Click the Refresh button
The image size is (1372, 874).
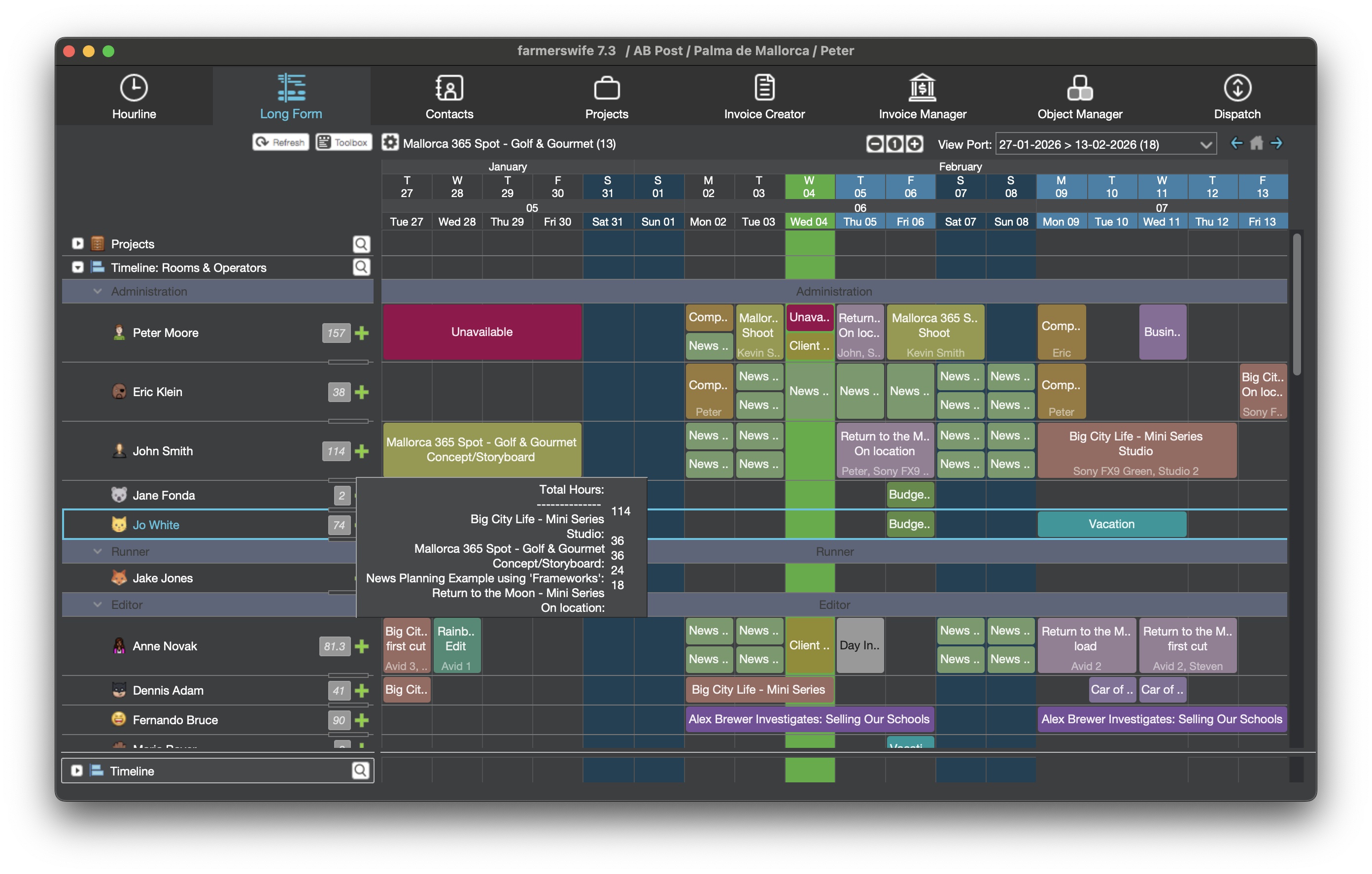pos(280,142)
